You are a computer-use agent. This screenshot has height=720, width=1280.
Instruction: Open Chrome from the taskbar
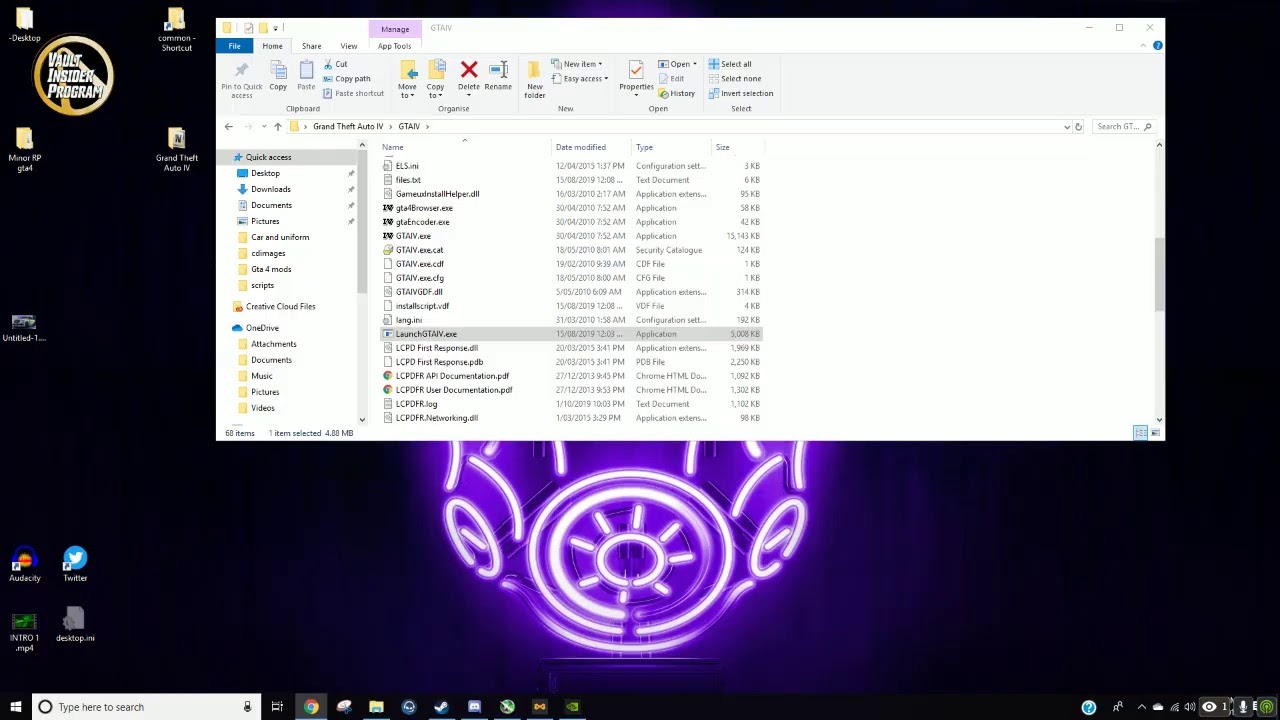(x=311, y=707)
